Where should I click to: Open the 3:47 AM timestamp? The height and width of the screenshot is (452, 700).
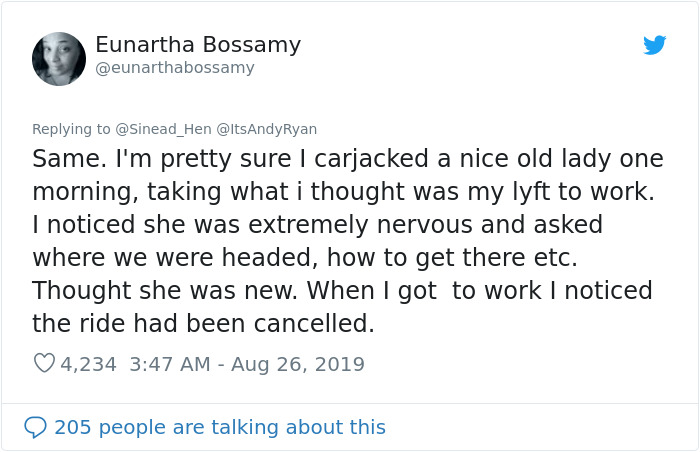point(171,364)
